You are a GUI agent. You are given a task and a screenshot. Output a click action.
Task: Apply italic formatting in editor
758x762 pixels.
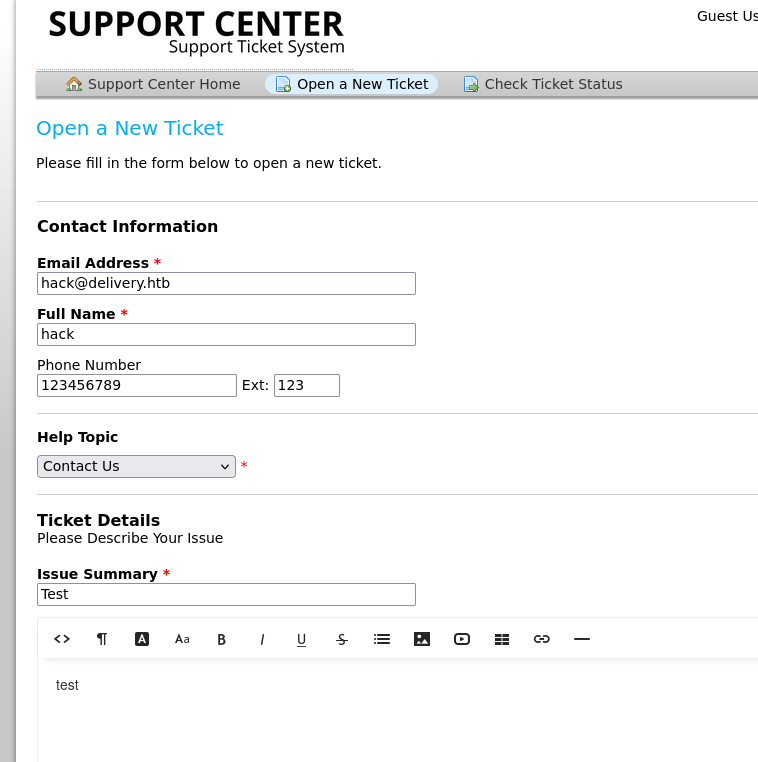[x=262, y=639]
